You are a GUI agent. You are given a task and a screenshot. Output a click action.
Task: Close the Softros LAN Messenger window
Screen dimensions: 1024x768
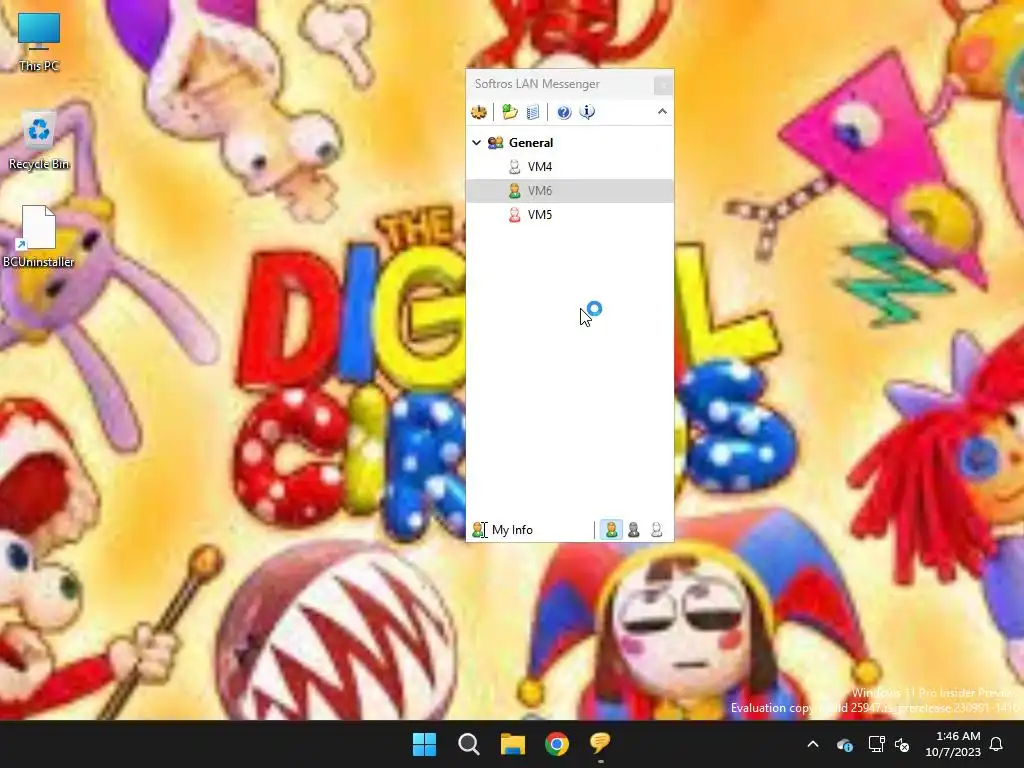click(663, 85)
